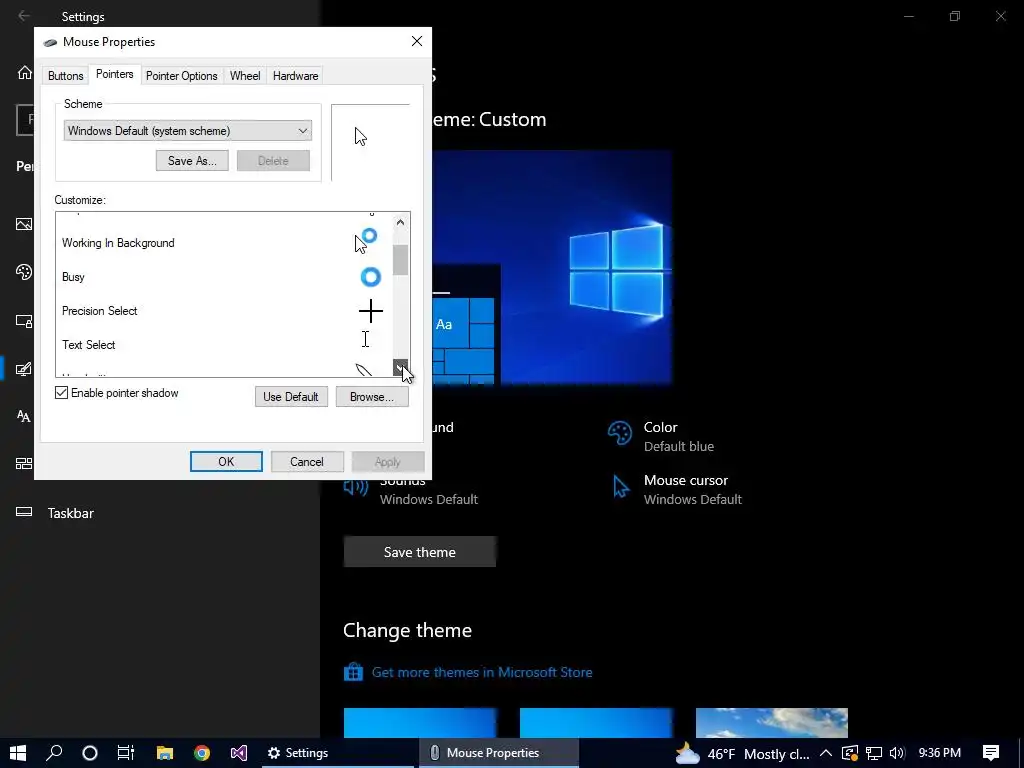Open the Hardware tab
Viewport: 1024px width, 768px height.
point(295,76)
